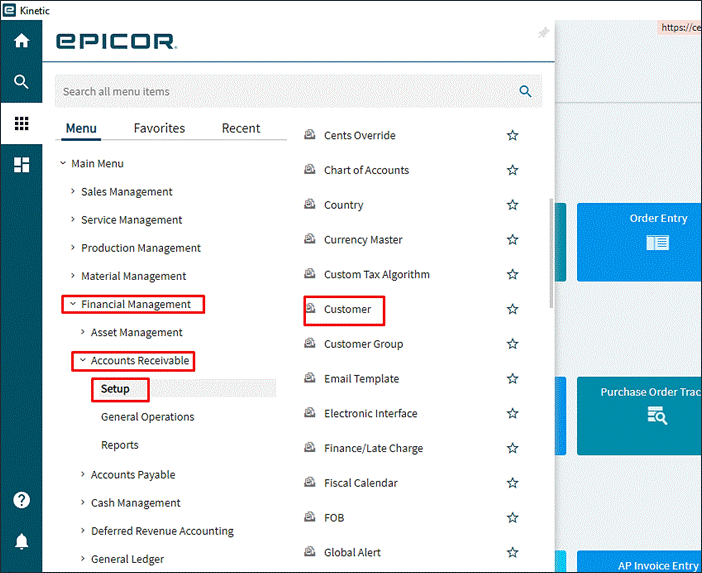Open Electronic Interface
Screen dimensions: 702x573
371,413
